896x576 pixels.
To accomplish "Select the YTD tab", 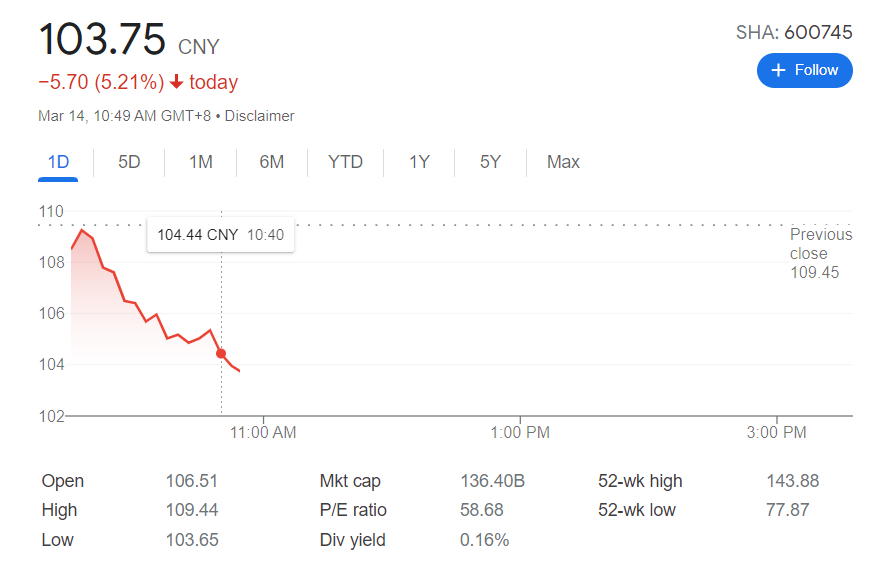I will pyautogui.click(x=345, y=162).
